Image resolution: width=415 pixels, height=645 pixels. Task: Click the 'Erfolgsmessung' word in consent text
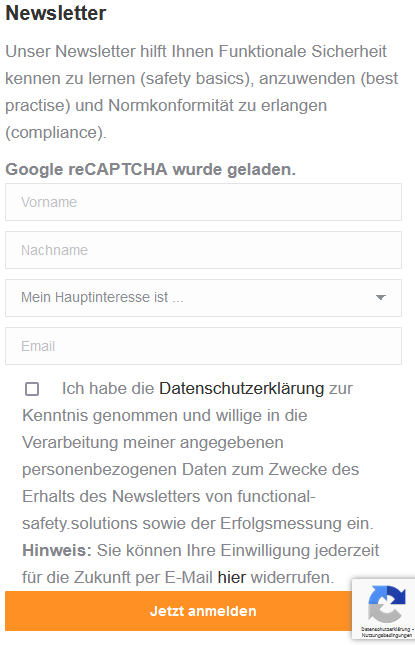coord(281,524)
